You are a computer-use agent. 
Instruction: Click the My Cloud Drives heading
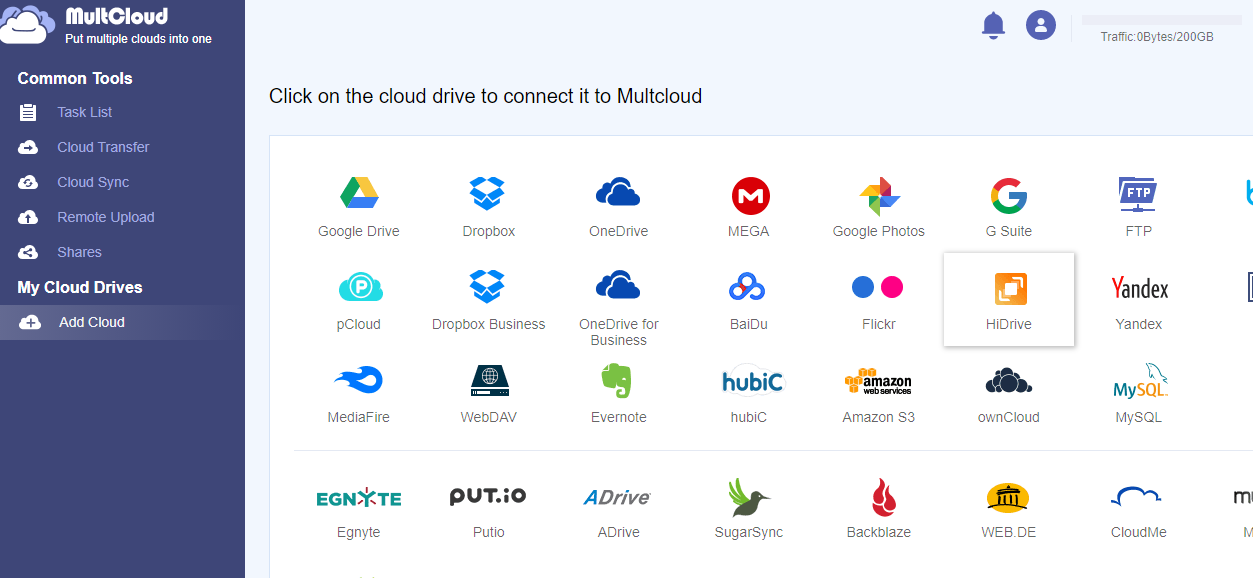pyautogui.click(x=80, y=287)
